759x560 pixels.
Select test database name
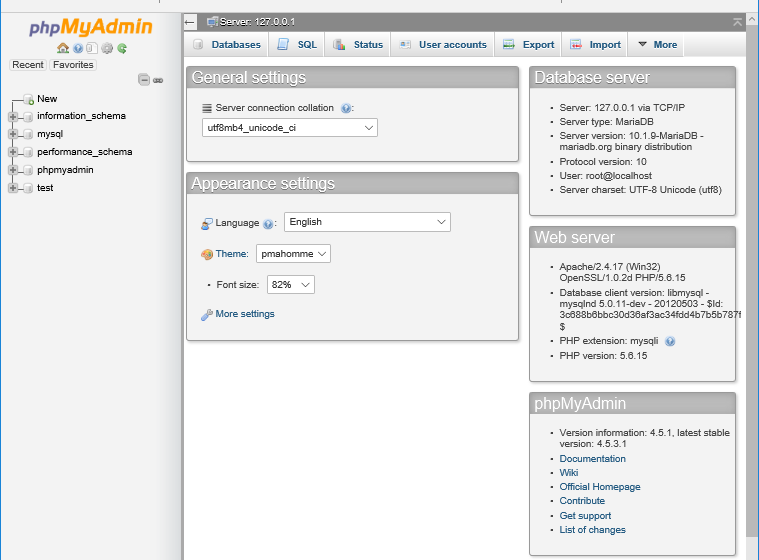click(x=45, y=188)
